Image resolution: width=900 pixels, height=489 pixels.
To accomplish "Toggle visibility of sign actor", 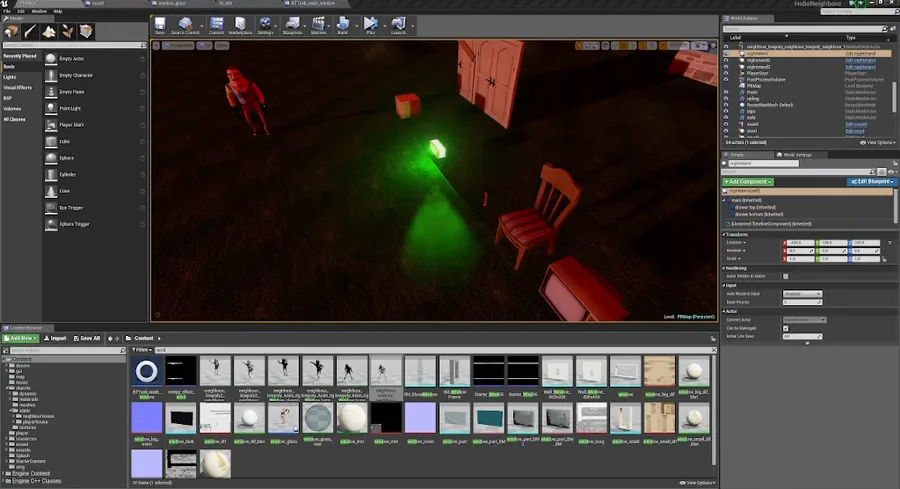I will [726, 111].
